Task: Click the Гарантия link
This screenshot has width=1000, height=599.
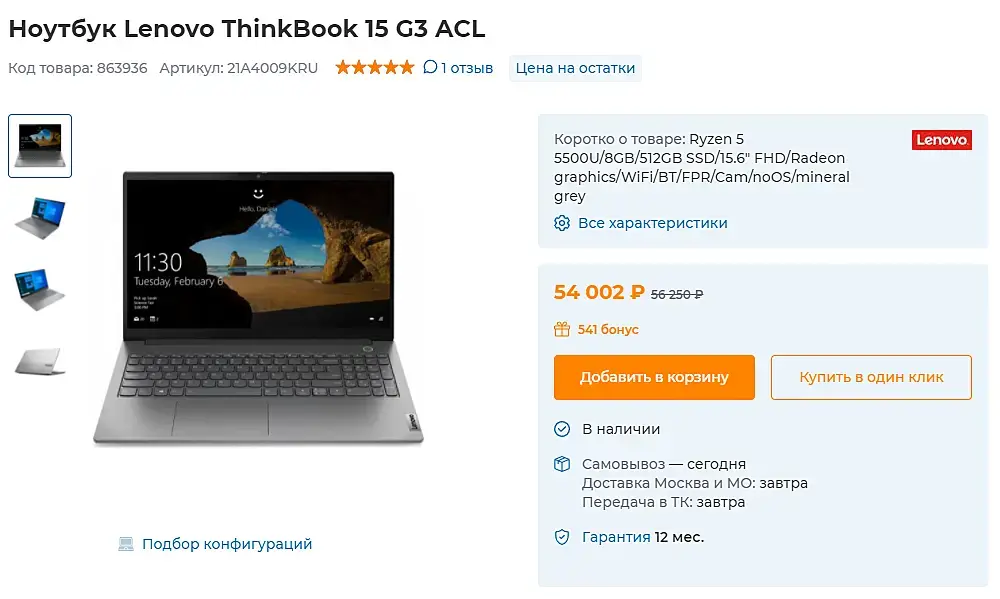Action: coord(616,537)
